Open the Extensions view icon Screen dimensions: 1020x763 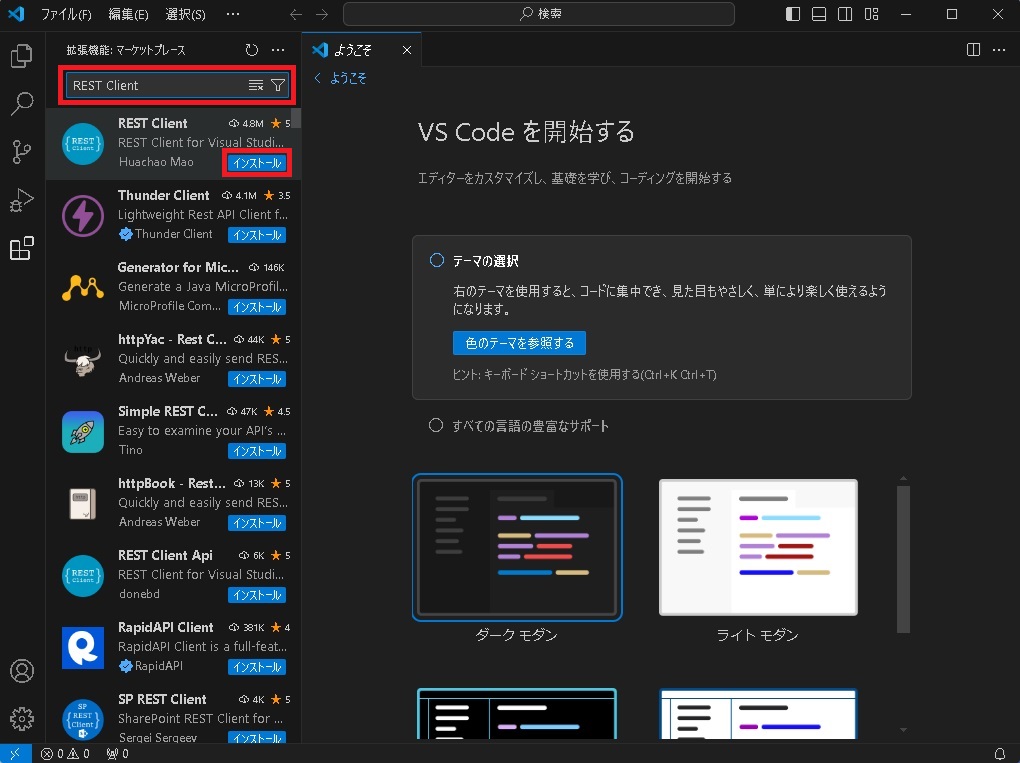click(x=21, y=248)
